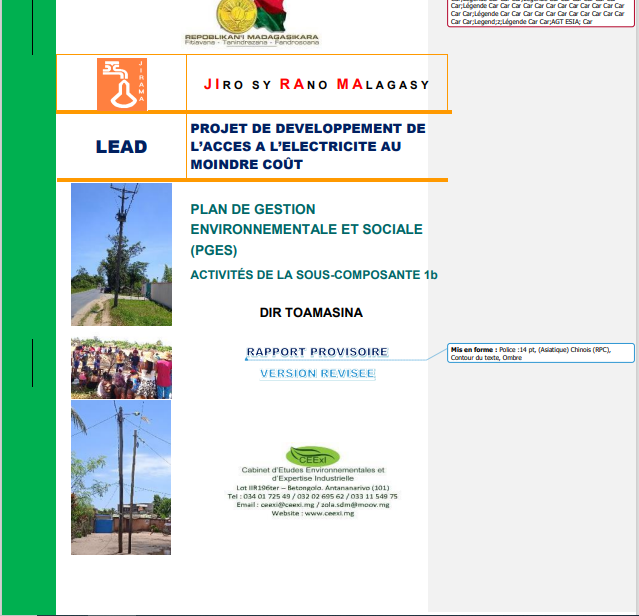Open the 'Mis en forme : Police' revision balloon
The height and width of the screenshot is (616, 639).
click(541, 353)
